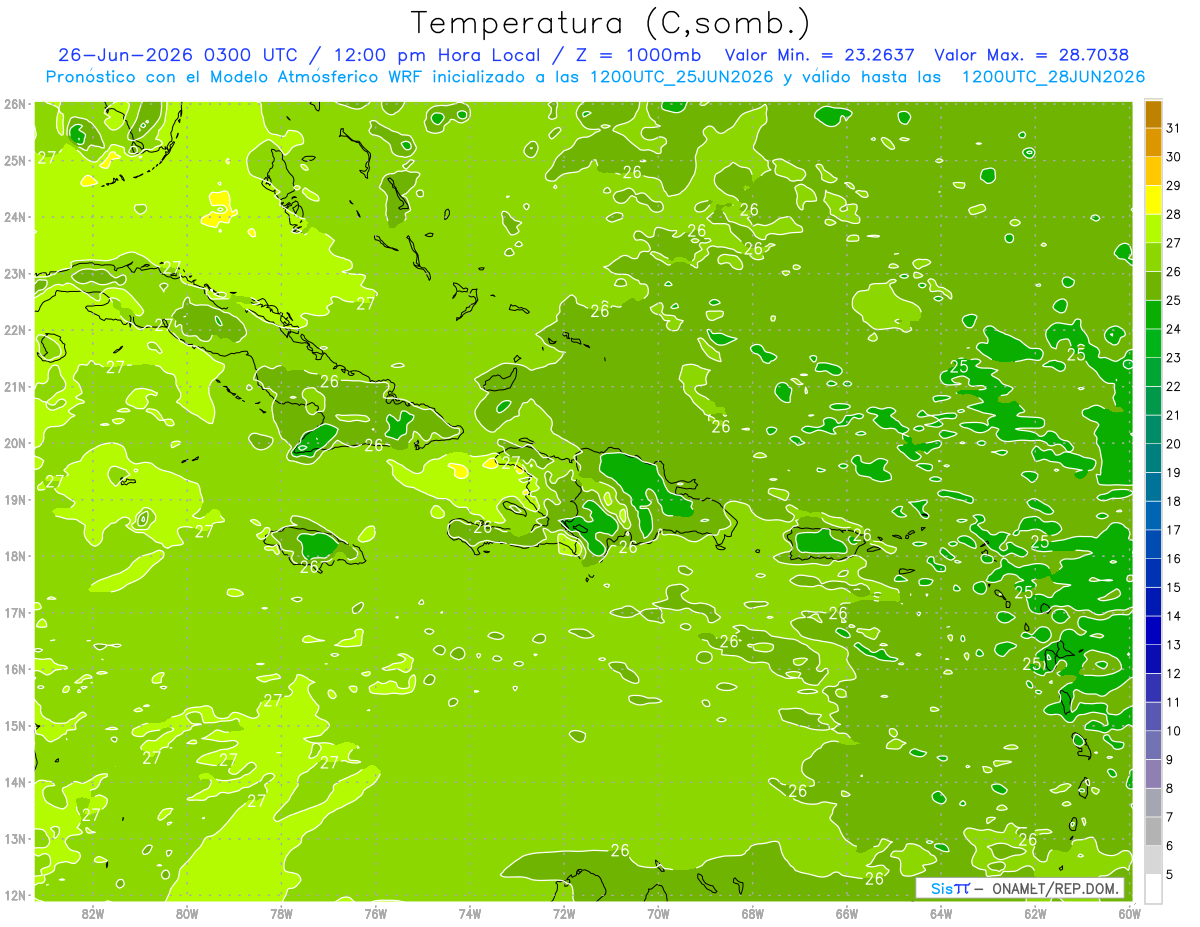Pick the blue legend swatch between 15 and 16
1200x927 pixels.
[1153, 573]
